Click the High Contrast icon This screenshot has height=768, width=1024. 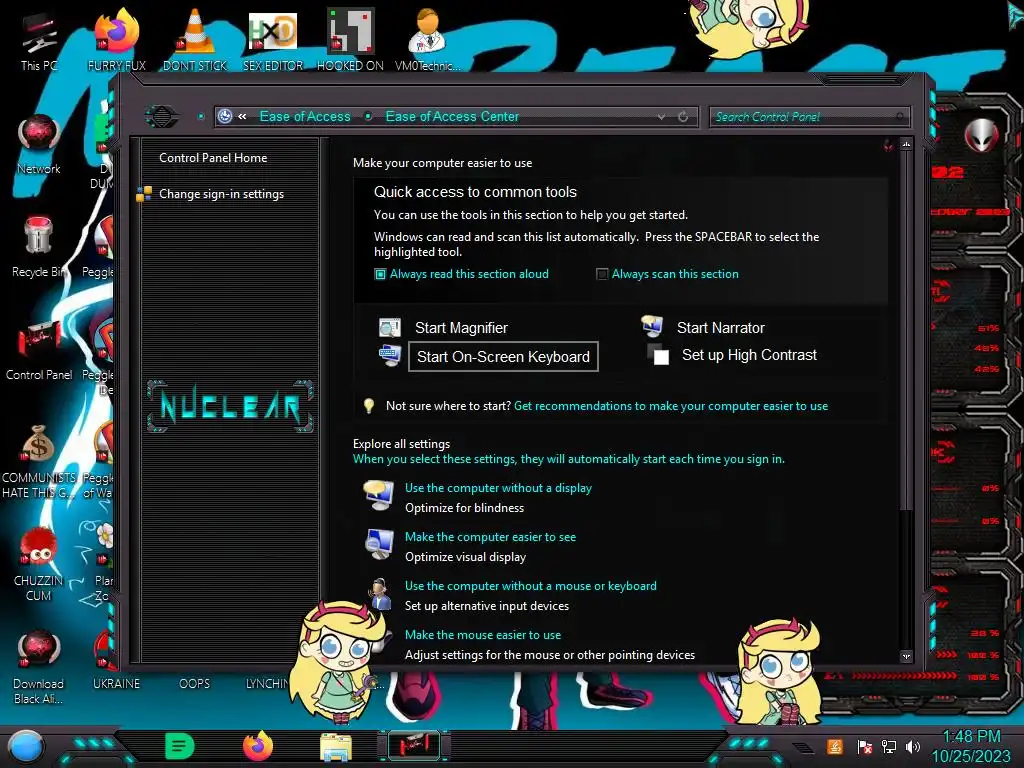click(658, 355)
